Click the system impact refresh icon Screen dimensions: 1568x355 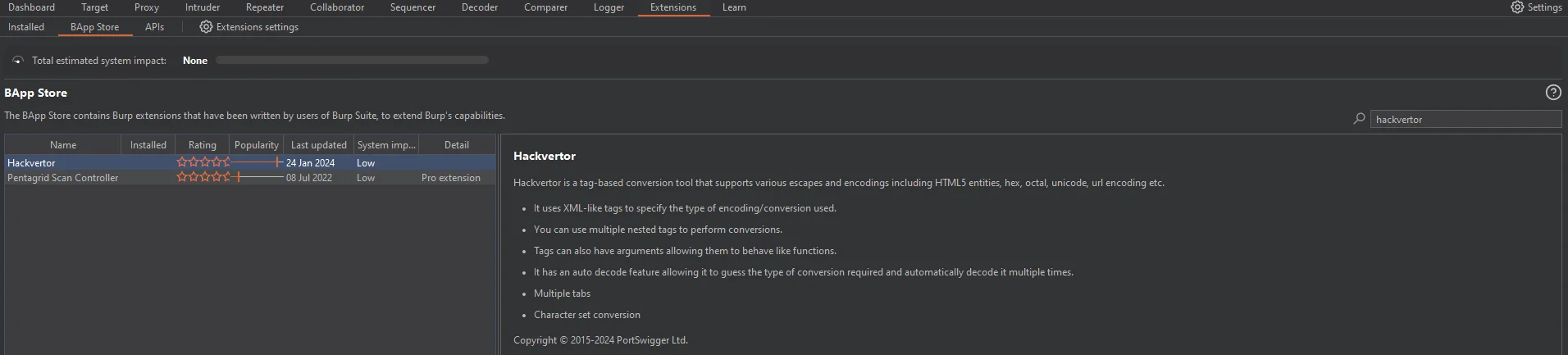pyautogui.click(x=17, y=61)
